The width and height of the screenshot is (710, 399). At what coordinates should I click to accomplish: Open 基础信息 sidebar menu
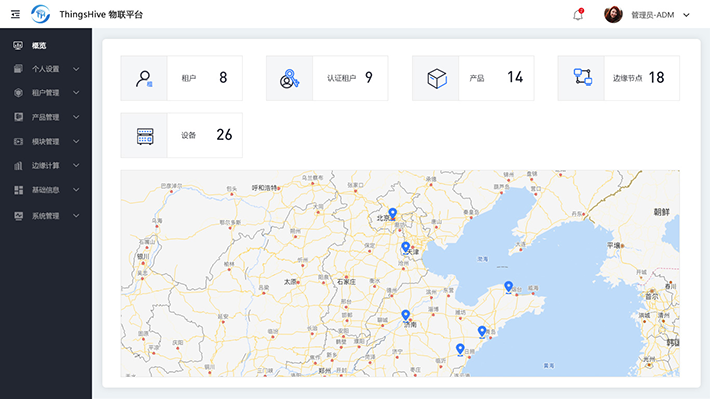coord(46,190)
